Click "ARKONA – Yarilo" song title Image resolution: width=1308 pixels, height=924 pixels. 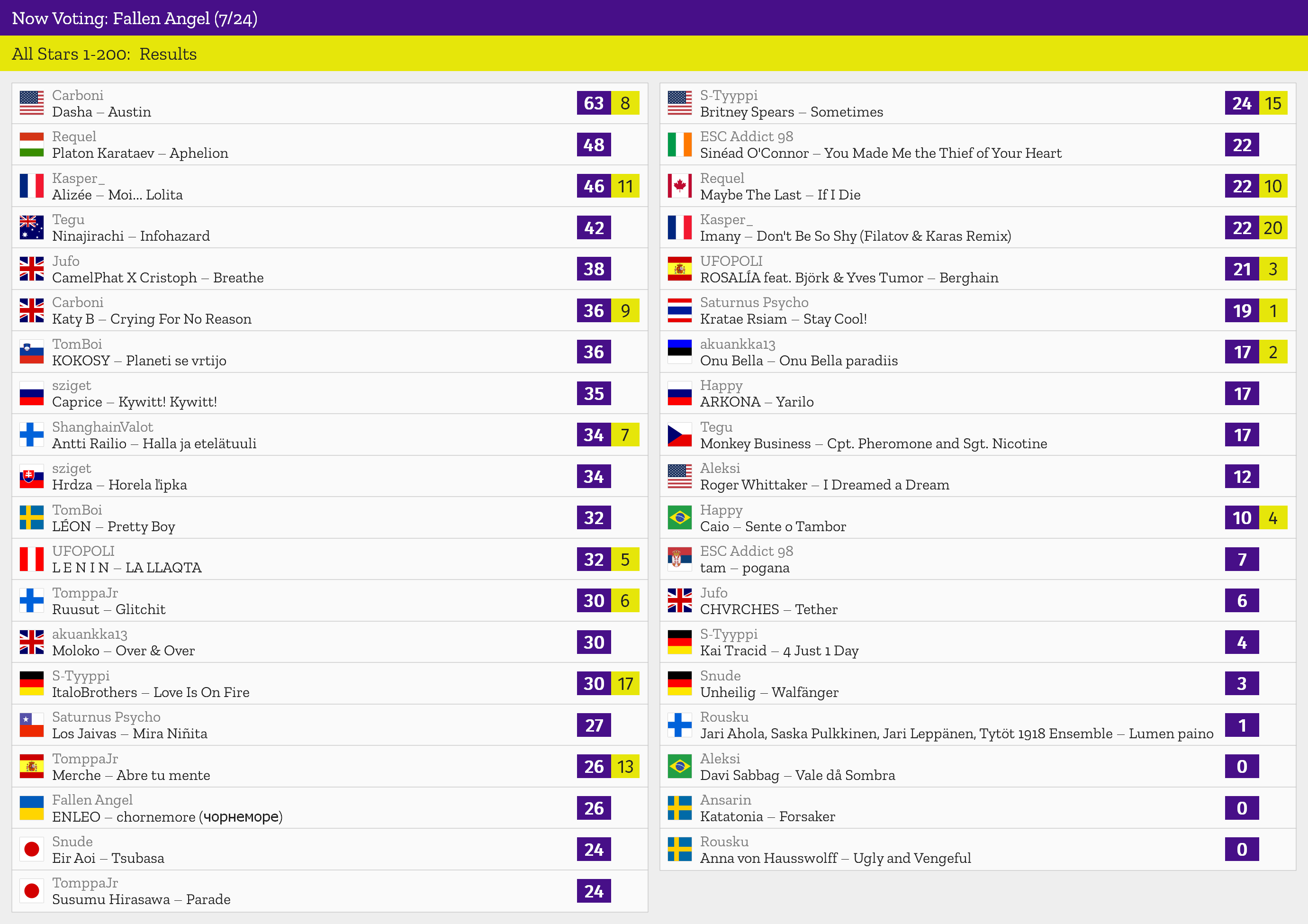(757, 402)
